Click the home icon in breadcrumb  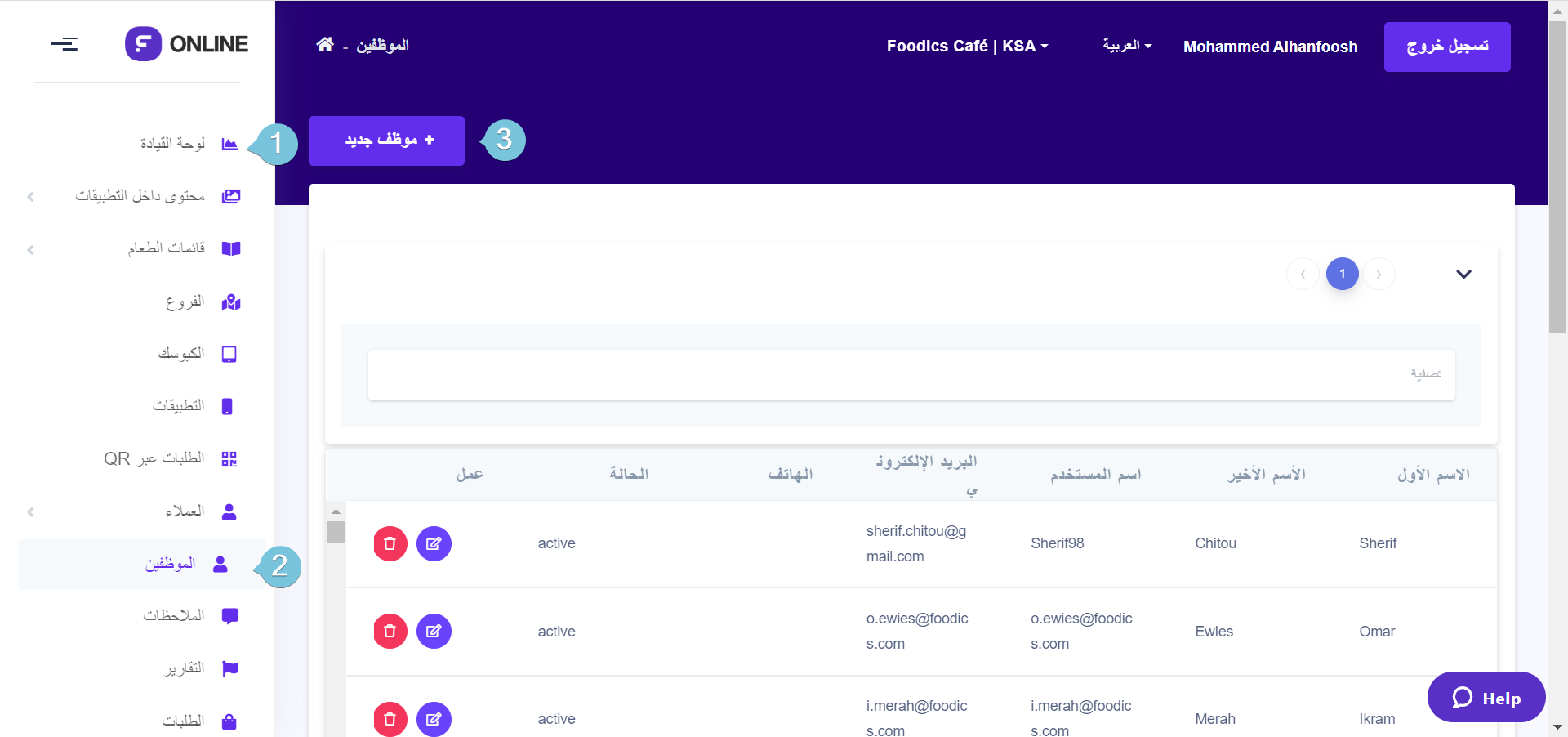click(x=324, y=45)
